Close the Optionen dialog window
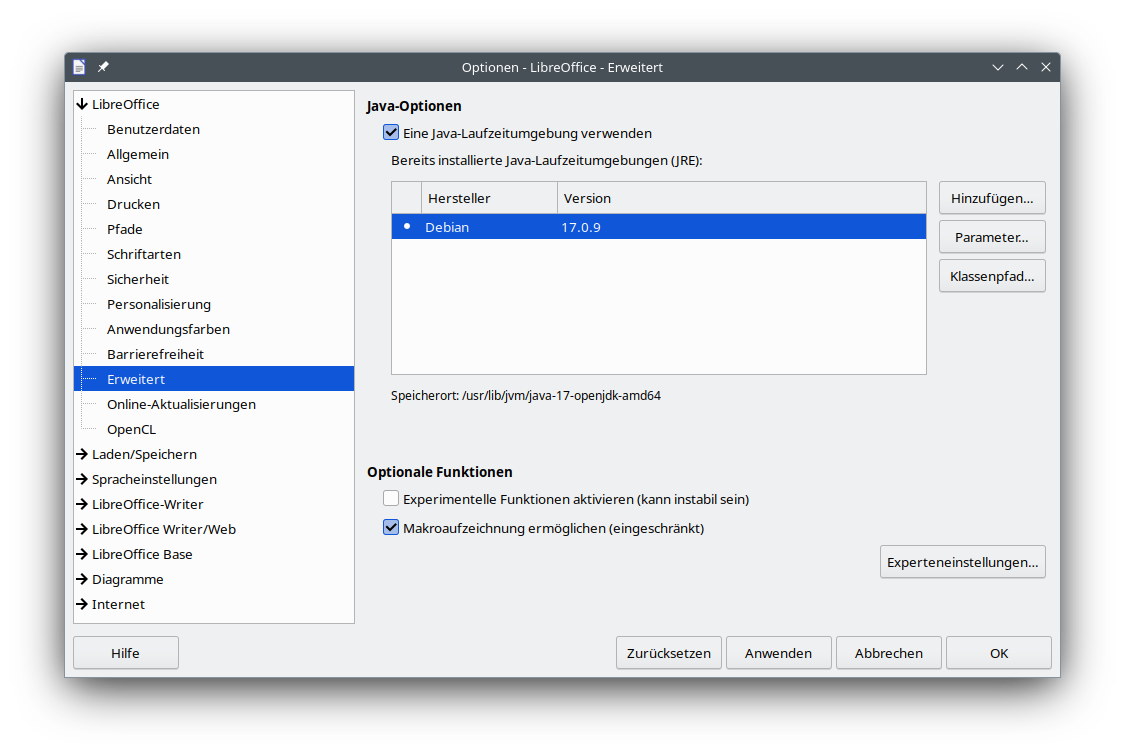The height and width of the screenshot is (754, 1125). pyautogui.click(x=1046, y=67)
